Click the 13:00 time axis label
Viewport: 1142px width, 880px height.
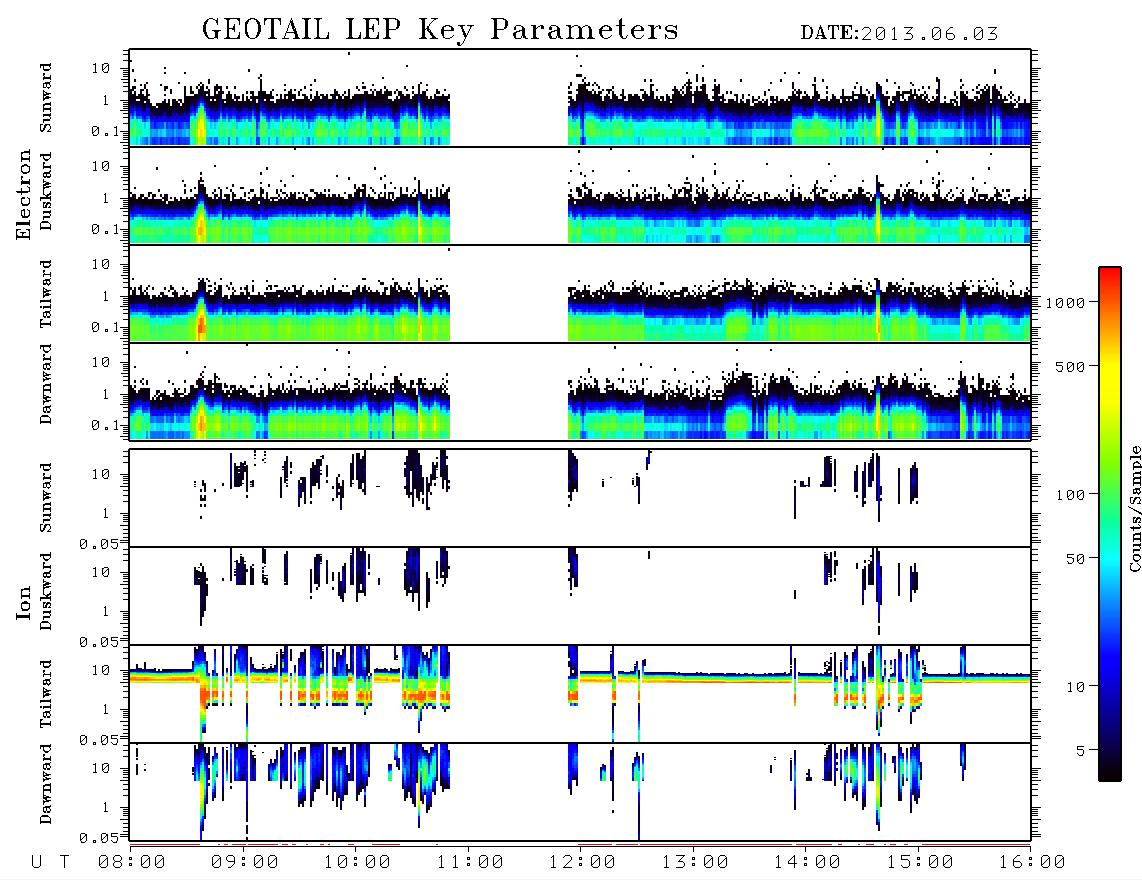tap(696, 862)
